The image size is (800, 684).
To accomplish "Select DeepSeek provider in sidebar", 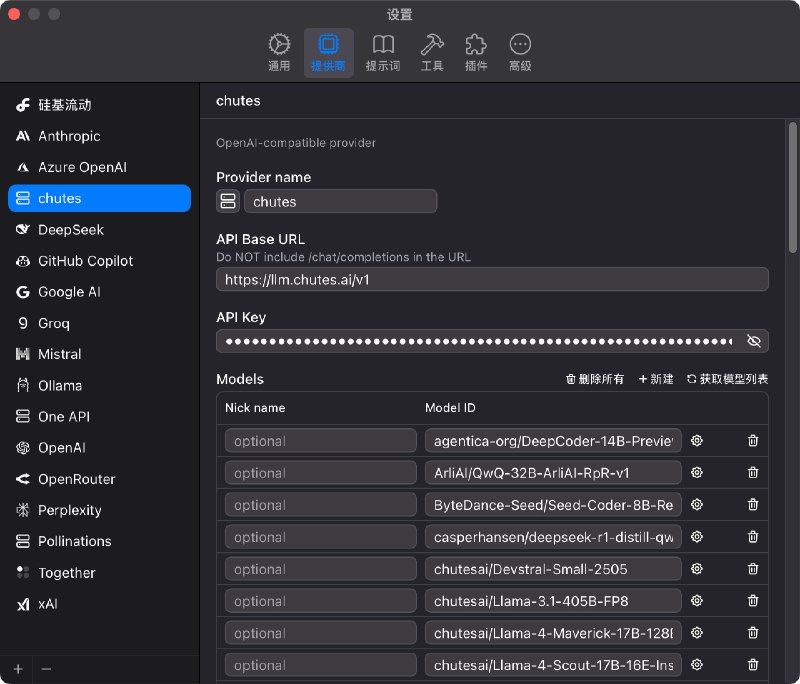I will [99, 230].
